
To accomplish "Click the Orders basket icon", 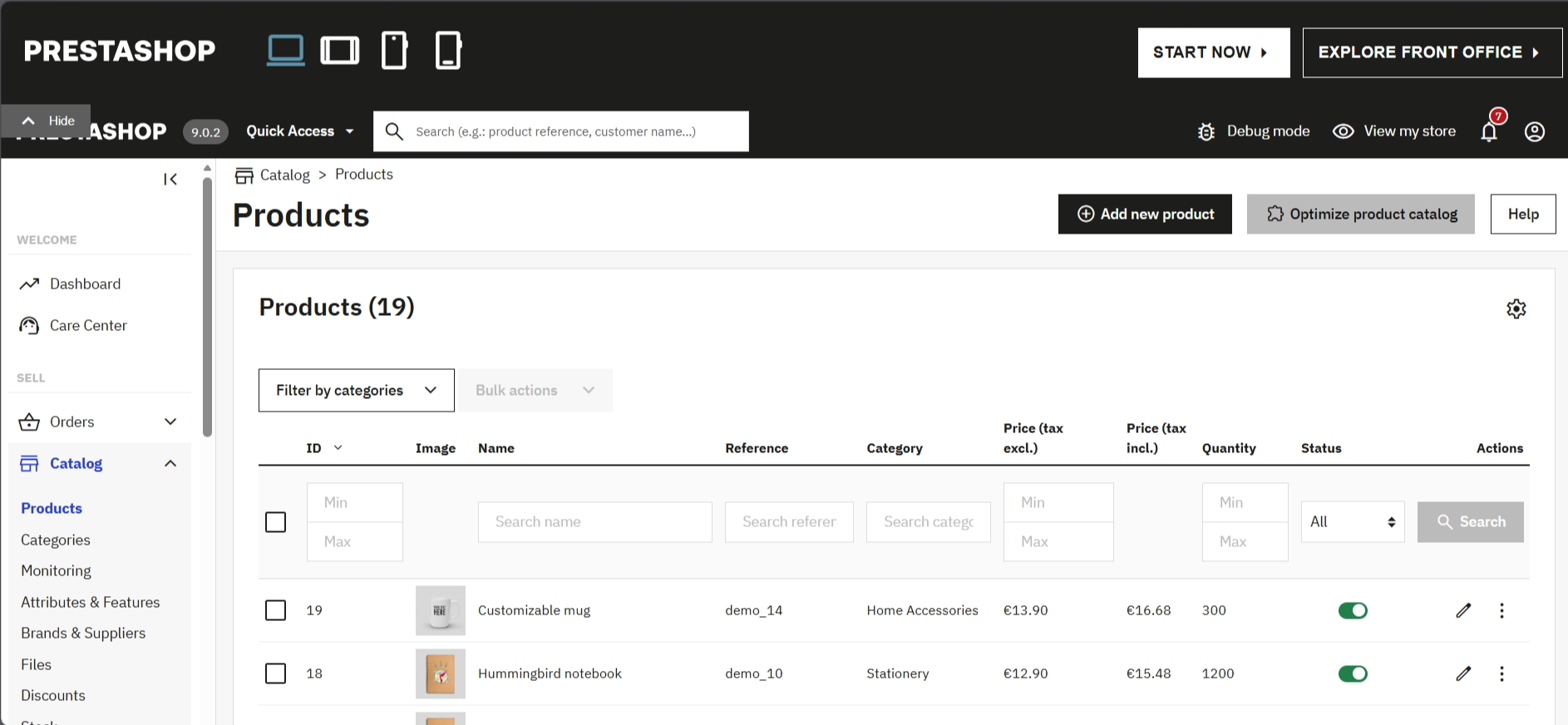I will coord(29,422).
